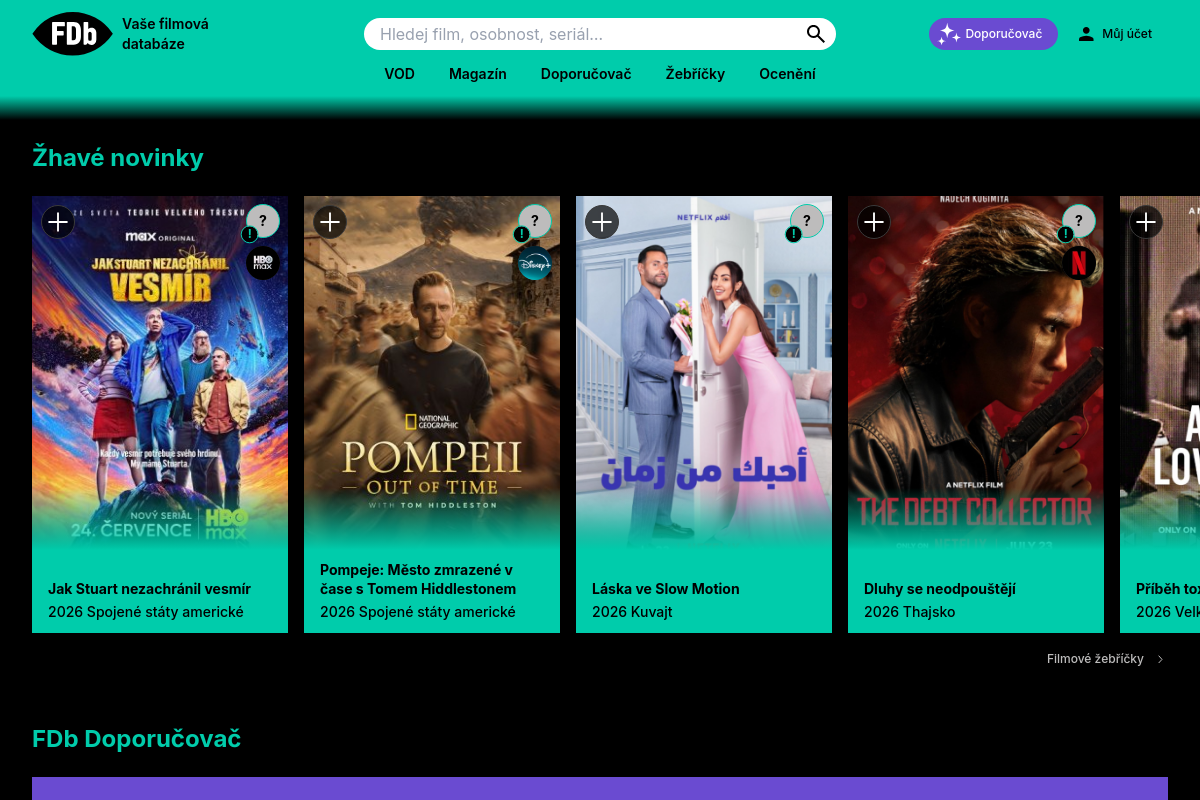1200x800 pixels.
Task: Open the Magazín menu item
Action: click(x=478, y=74)
